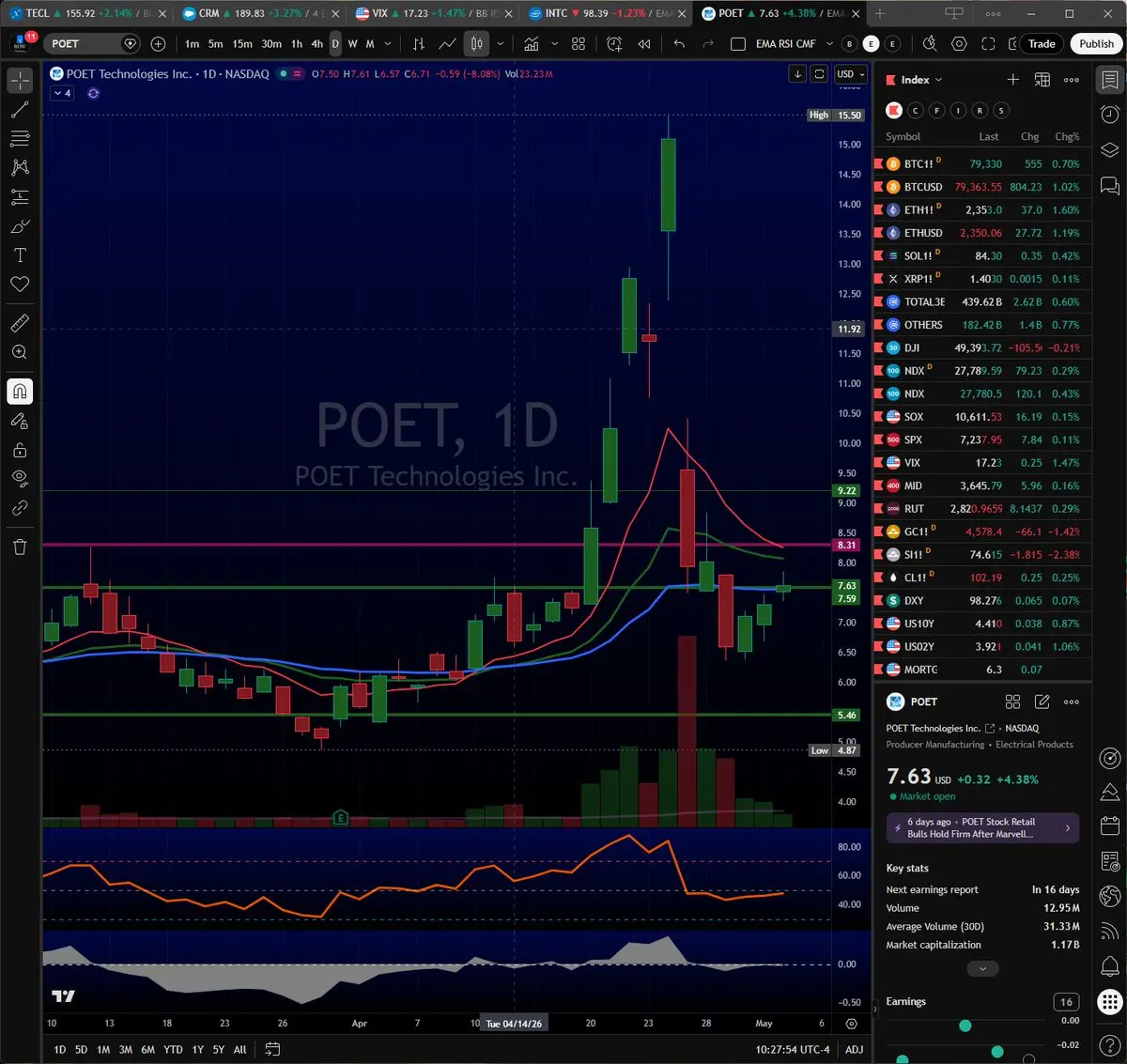
Task: Select the candlestick chart type button
Action: [476, 44]
